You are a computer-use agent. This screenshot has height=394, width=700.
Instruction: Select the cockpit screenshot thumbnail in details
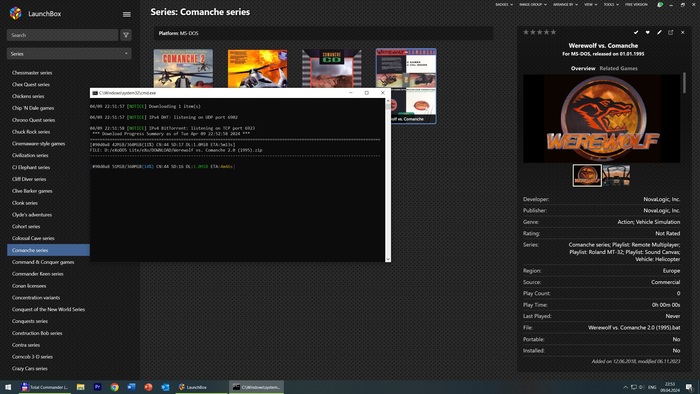[617, 175]
